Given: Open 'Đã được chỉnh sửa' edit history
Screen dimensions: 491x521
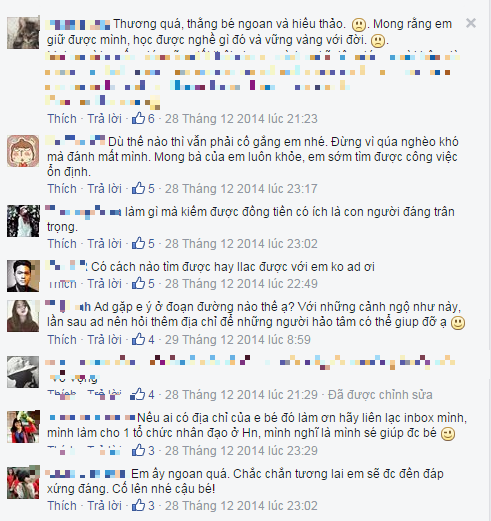Looking at the screenshot, I should tap(380, 395).
